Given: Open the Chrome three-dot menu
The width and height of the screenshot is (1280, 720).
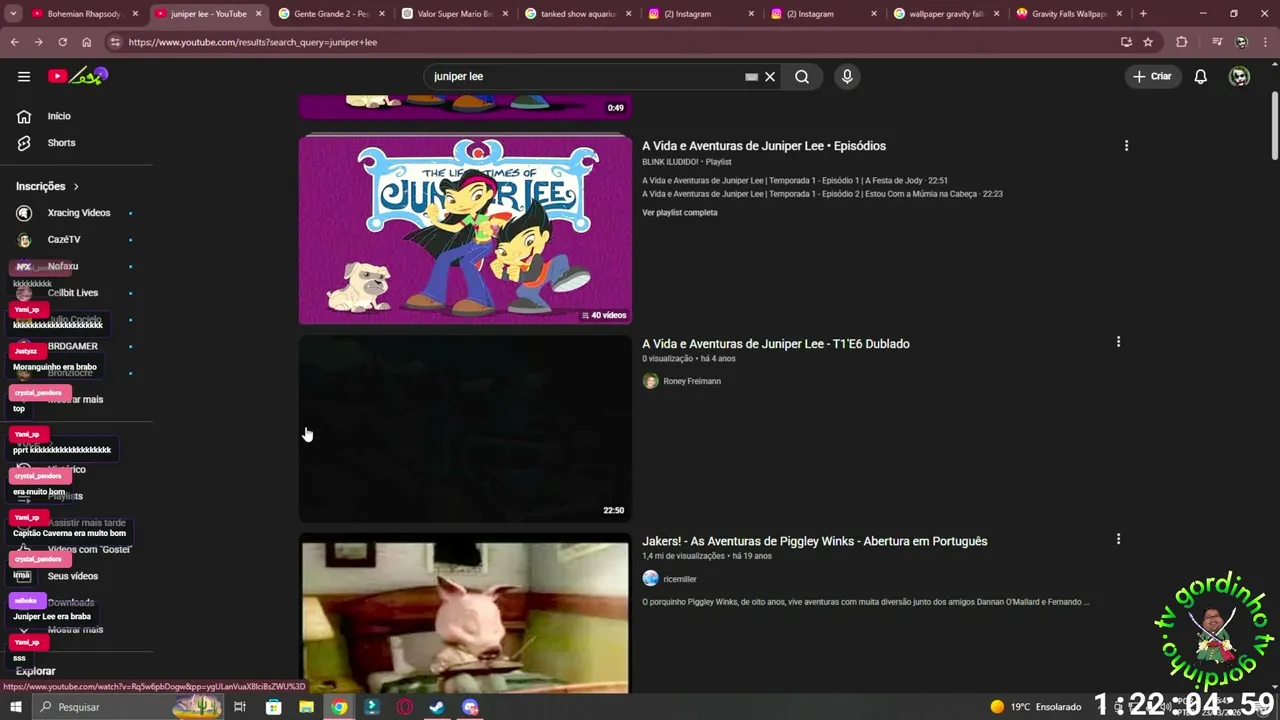Looking at the screenshot, I should 1265,42.
